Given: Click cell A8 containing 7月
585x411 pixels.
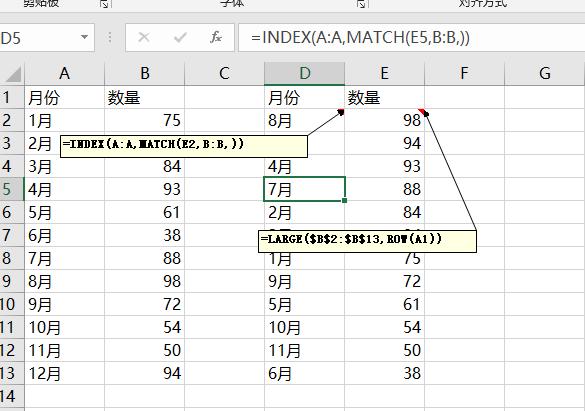Looking at the screenshot, I should [65, 258].
